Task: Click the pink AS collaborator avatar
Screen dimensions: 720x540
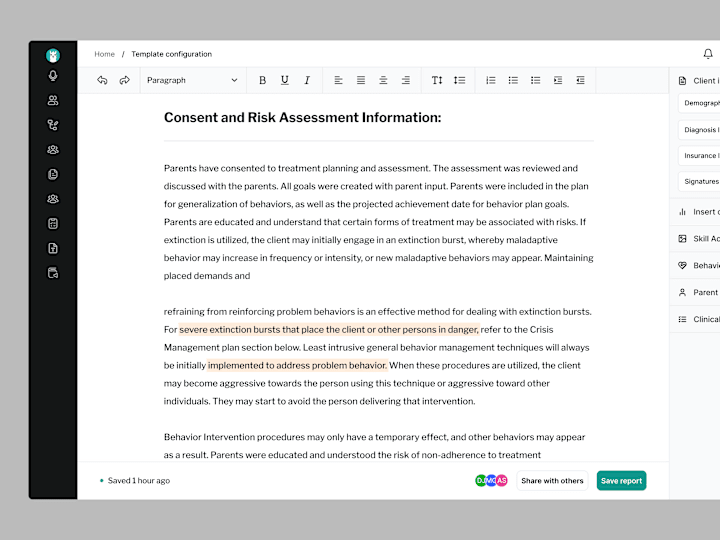Action: tap(502, 481)
